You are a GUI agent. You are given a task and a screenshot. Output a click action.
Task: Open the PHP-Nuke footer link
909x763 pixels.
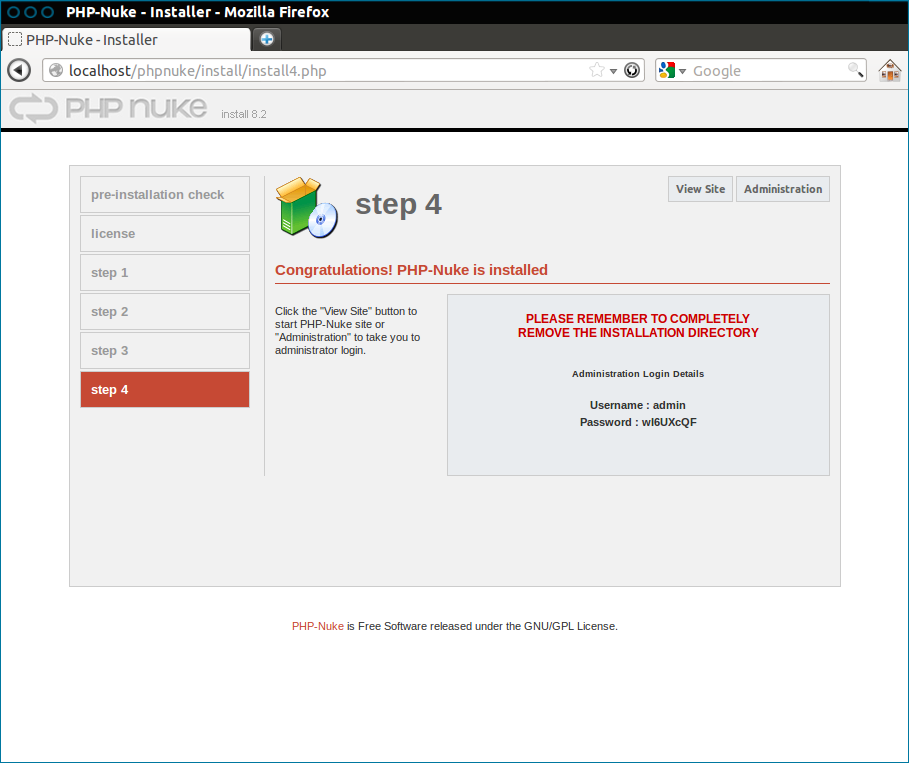pos(318,626)
